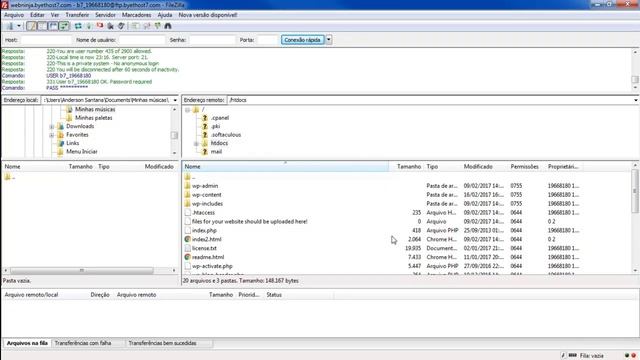Open the Site Manager dropdown arrow

(19, 26)
